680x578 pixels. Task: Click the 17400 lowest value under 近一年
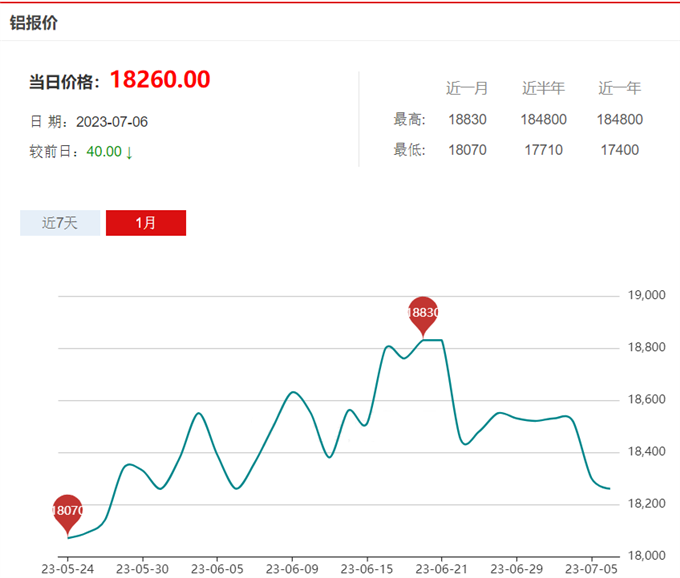tap(620, 150)
